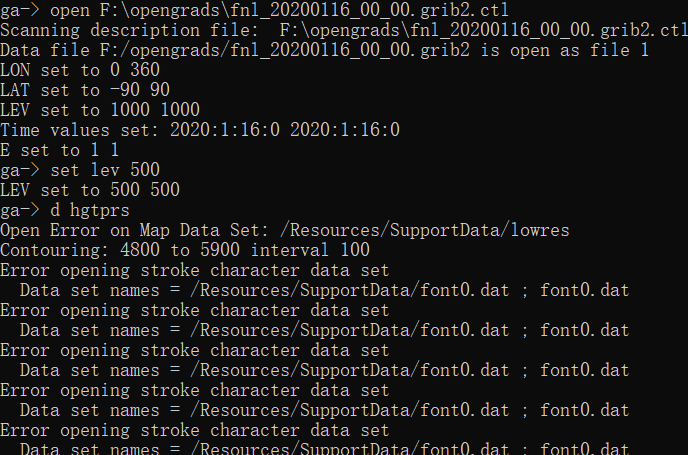Click the first 'Error opening stroke character' line
This screenshot has height=455, width=688.
pyautogui.click(x=195, y=270)
